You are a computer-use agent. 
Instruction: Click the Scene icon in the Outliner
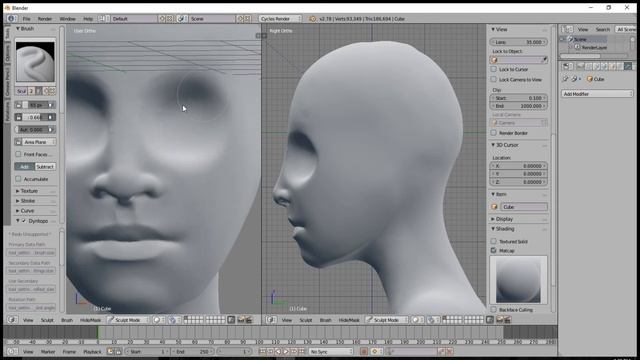tap(571, 40)
